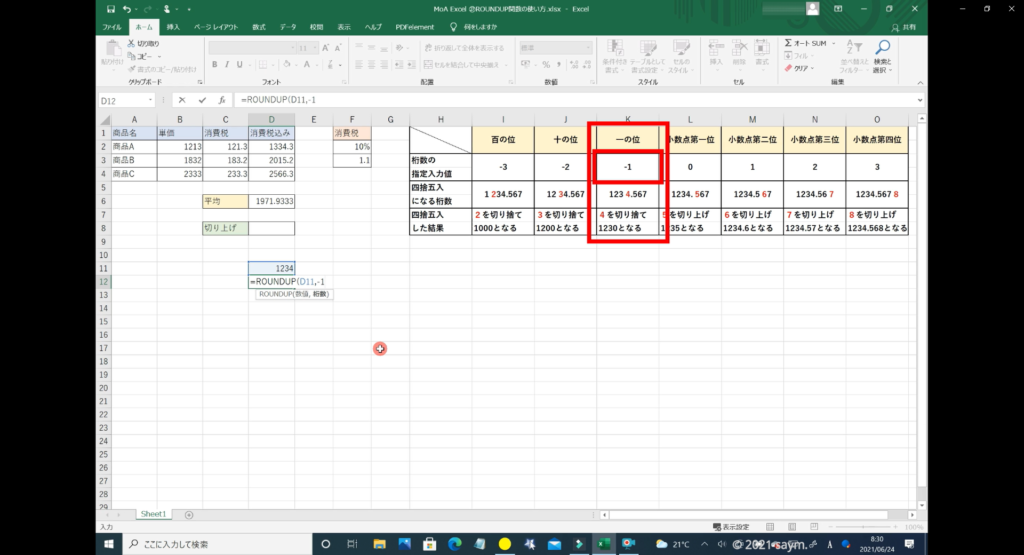
Task: Open the オート SUM dropdown arrow
Action: tap(832, 44)
